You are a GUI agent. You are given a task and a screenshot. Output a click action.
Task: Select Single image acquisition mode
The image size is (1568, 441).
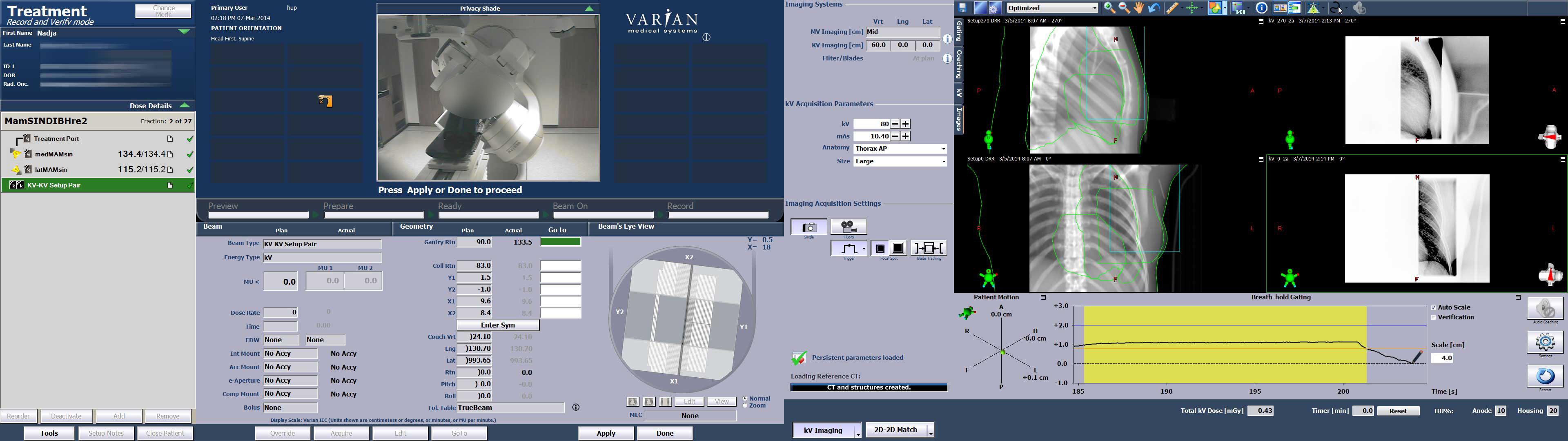[x=808, y=226]
